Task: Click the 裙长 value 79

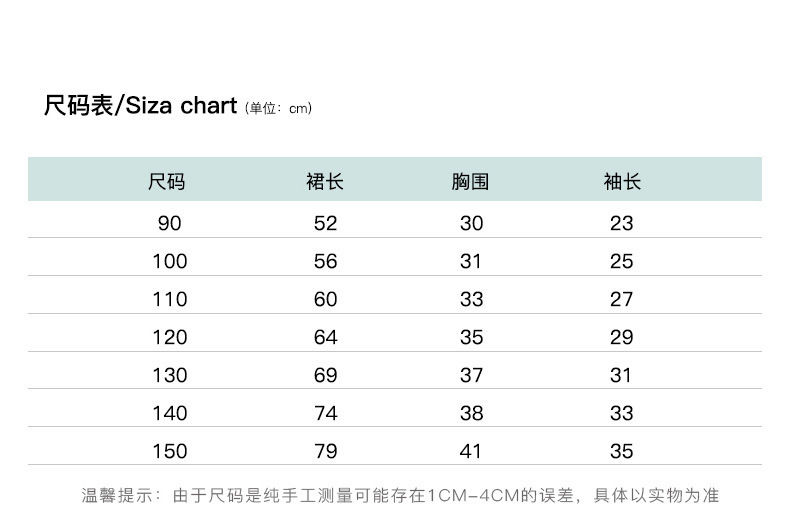Action: point(326,451)
